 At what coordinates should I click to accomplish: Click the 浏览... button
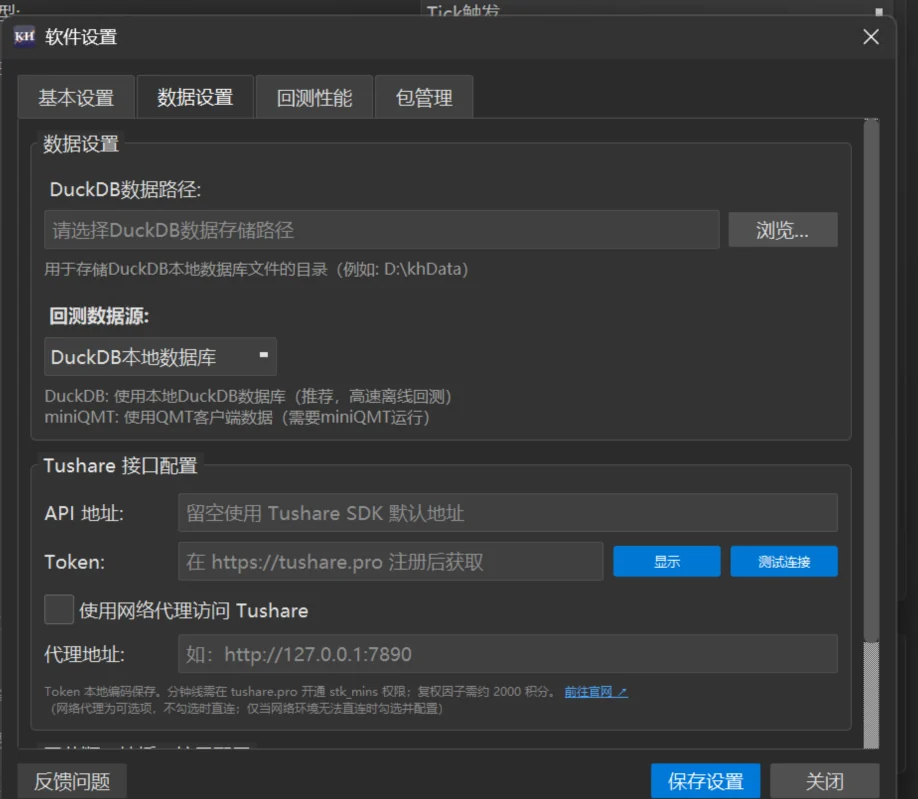(x=783, y=230)
